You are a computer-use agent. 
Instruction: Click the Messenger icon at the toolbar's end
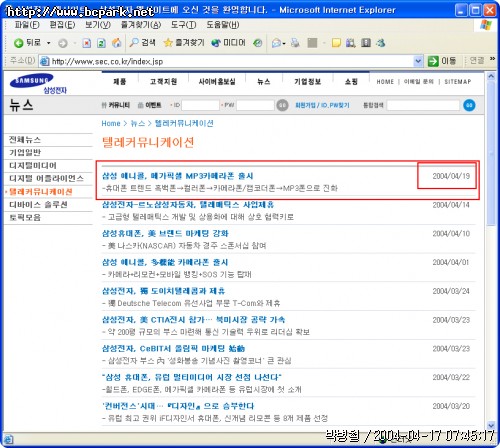click(381, 43)
